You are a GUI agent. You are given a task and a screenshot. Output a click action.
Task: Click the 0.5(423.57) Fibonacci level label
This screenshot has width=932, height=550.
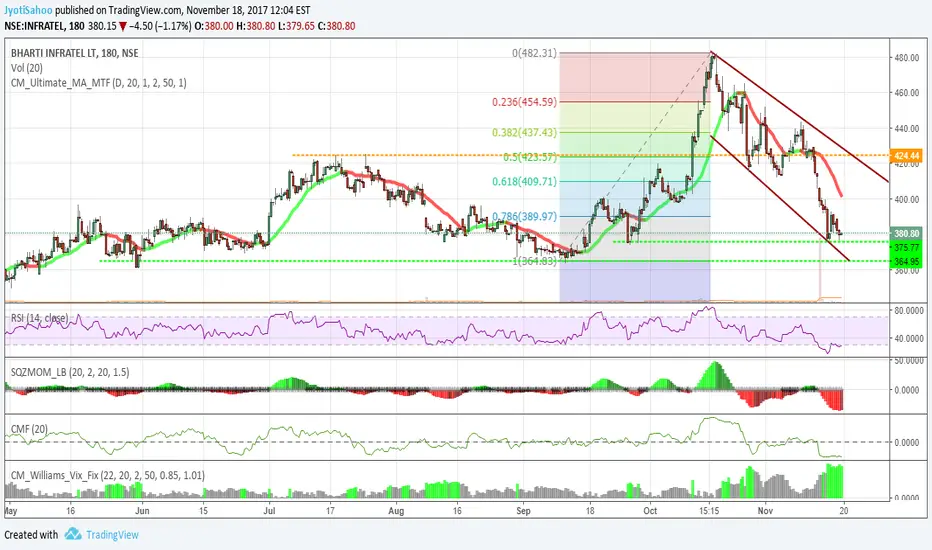530,158
